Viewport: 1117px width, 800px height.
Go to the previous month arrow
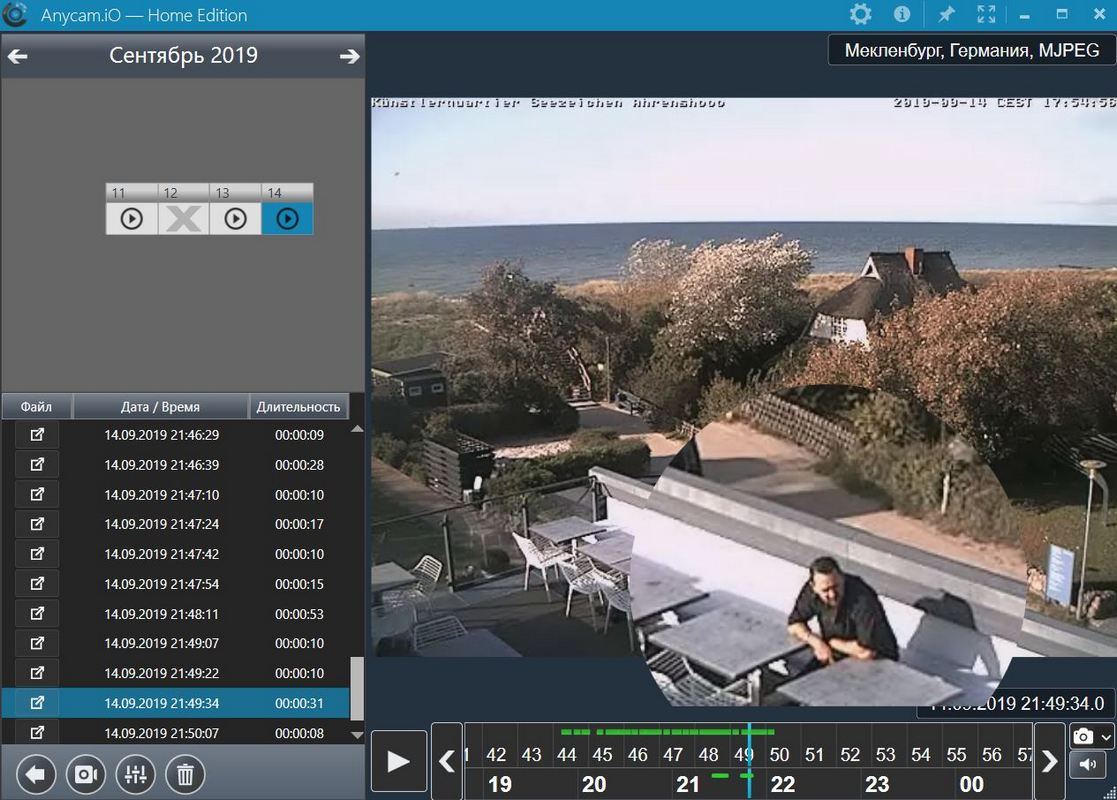point(17,57)
